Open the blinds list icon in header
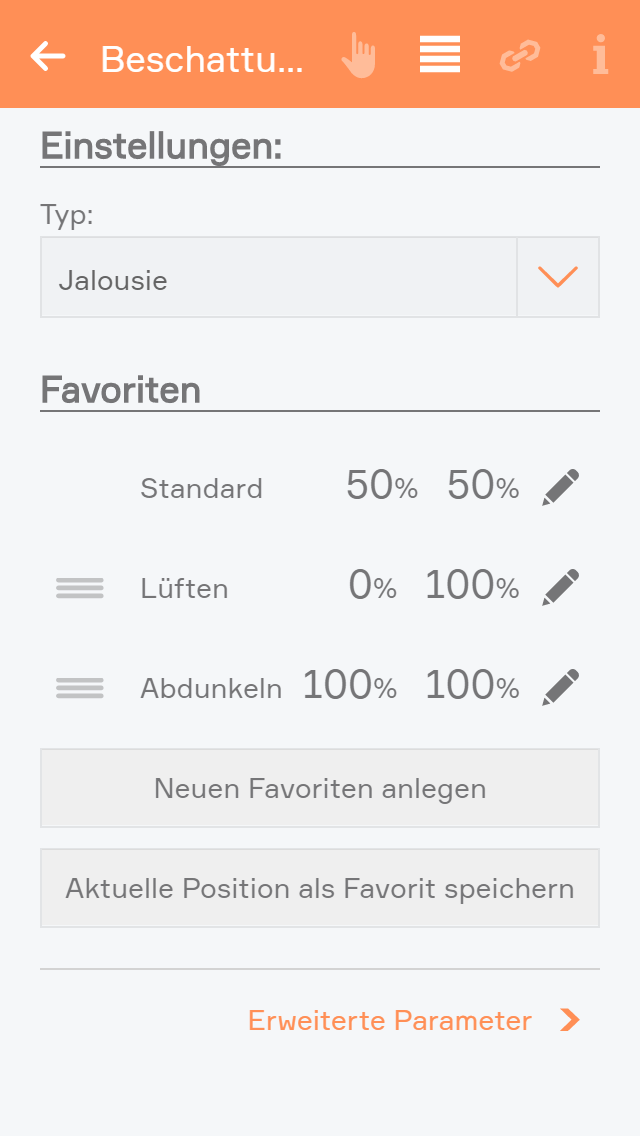This screenshot has width=640, height=1136. (x=440, y=55)
